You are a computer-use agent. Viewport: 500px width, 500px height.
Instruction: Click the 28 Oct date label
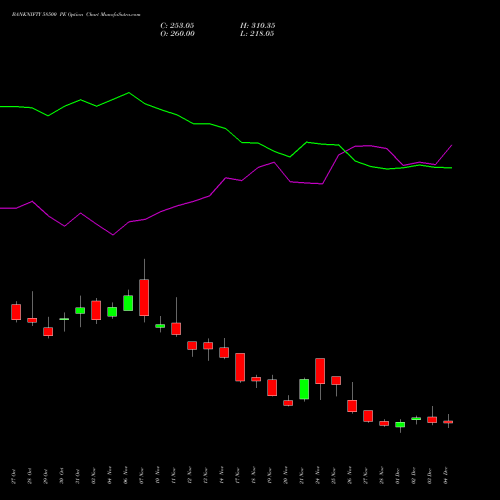pos(29,476)
